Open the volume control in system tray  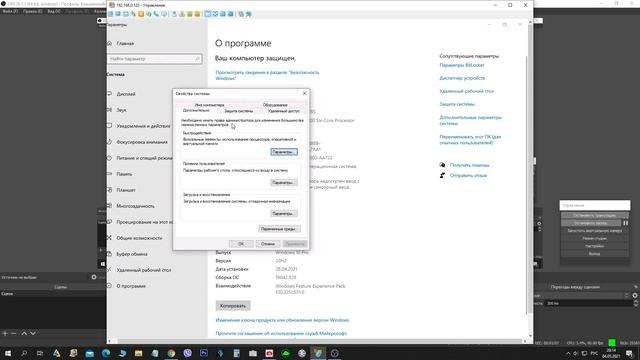tap(576, 353)
